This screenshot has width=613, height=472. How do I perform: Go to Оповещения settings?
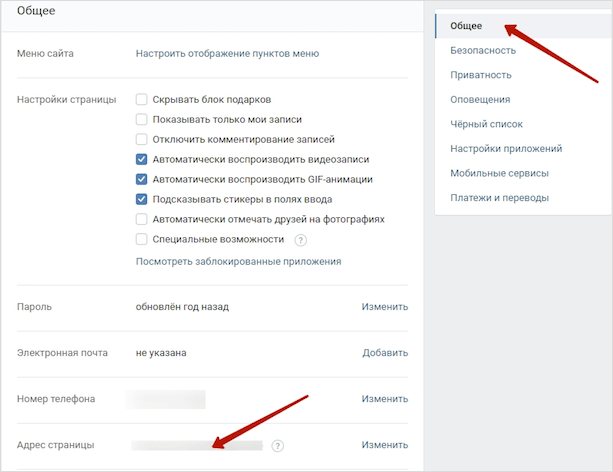(x=480, y=100)
